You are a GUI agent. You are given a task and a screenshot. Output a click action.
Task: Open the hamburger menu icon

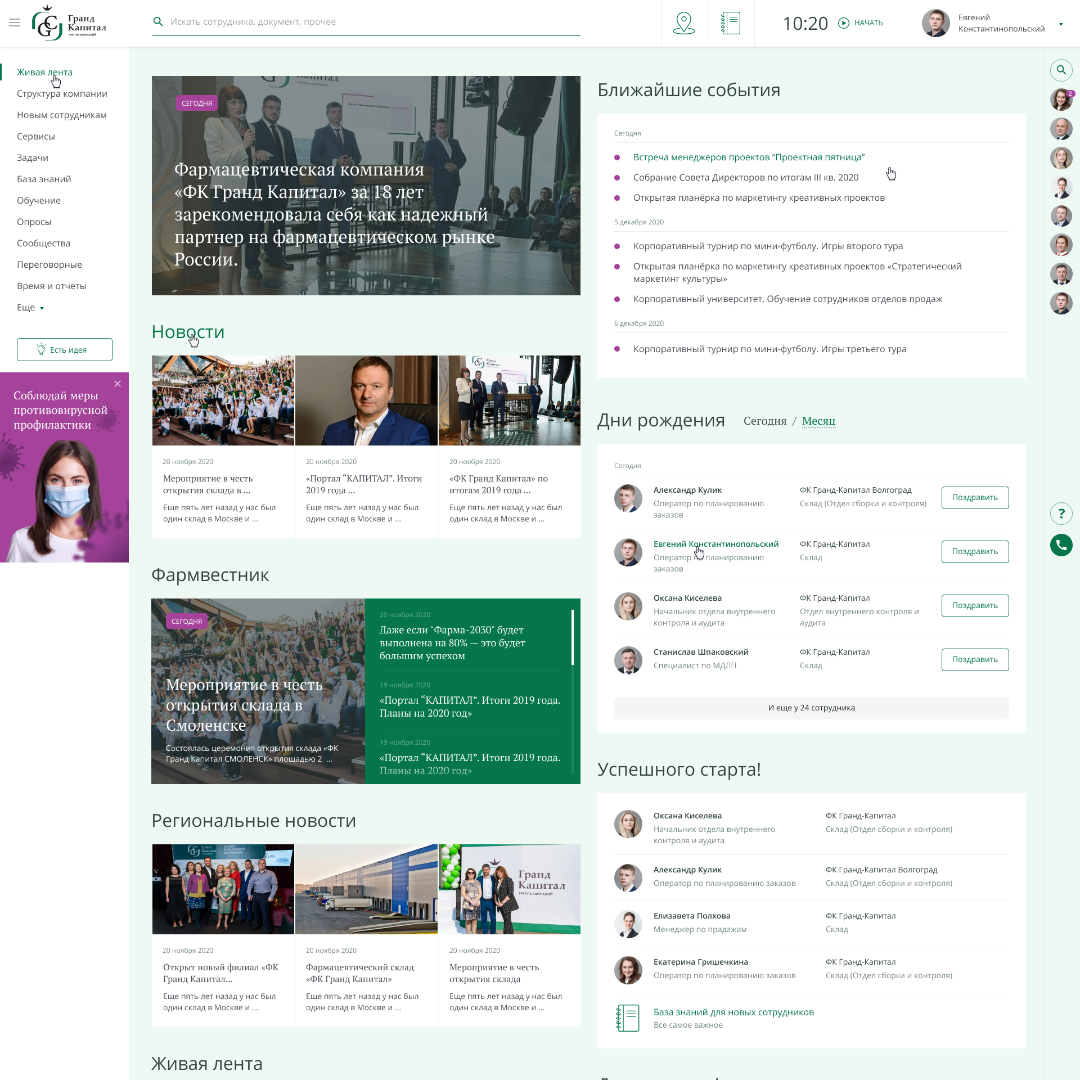coord(14,23)
